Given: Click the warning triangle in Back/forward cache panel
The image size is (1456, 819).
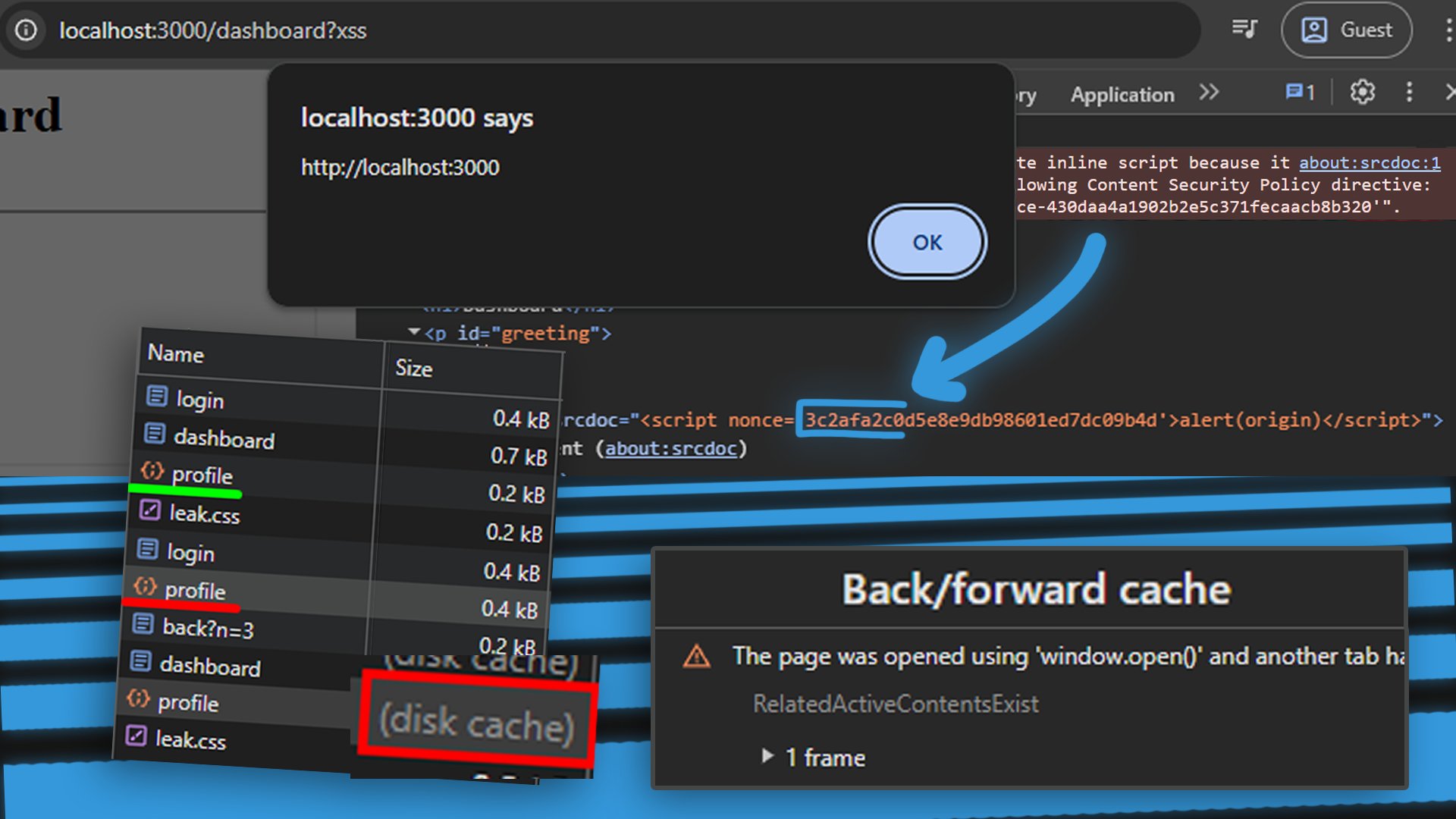Looking at the screenshot, I should tap(696, 657).
